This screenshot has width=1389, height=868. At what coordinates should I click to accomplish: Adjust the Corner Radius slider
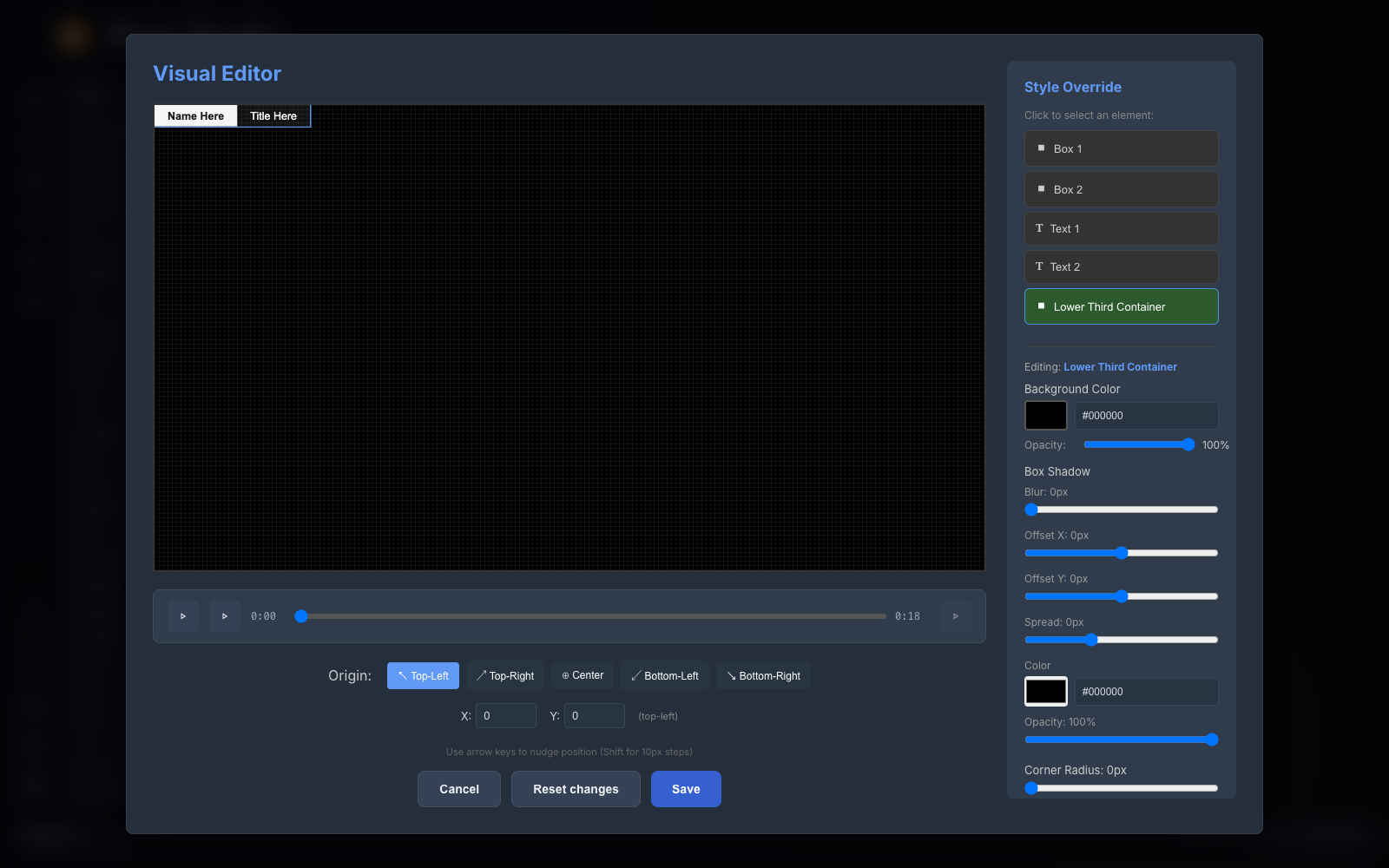tap(1122, 788)
